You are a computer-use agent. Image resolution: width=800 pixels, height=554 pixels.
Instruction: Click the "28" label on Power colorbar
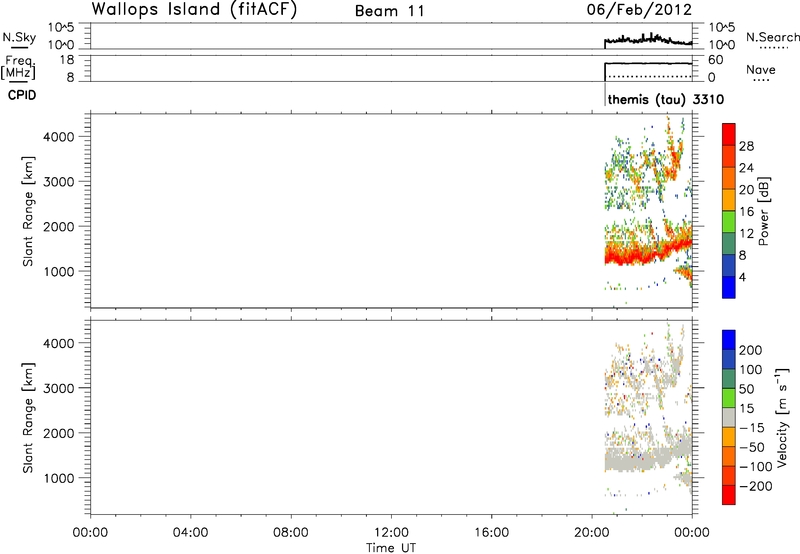point(746,146)
